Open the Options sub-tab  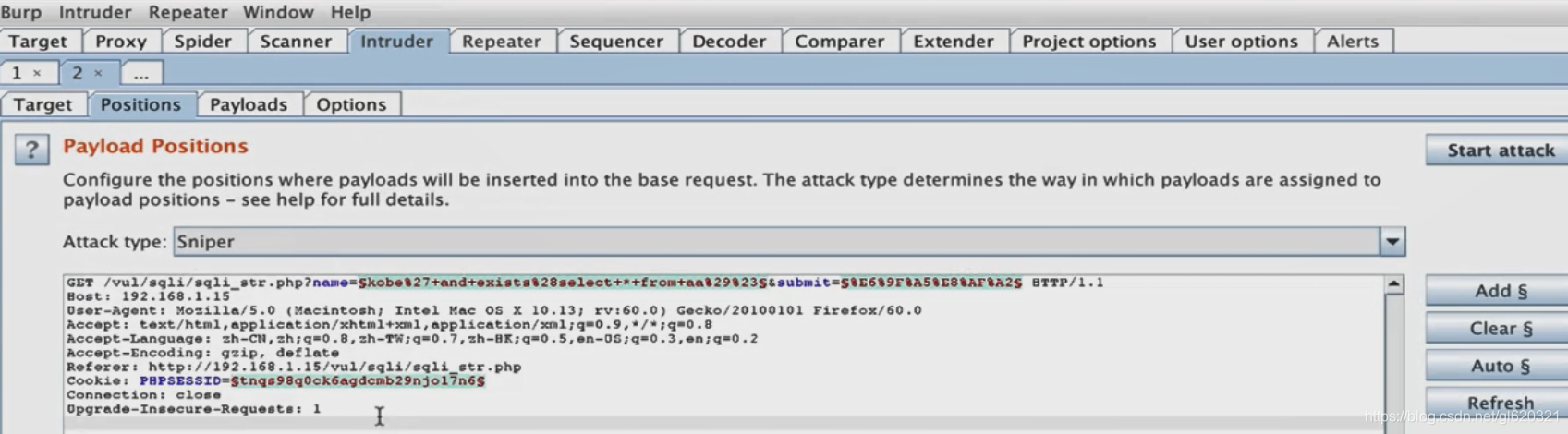tap(351, 104)
